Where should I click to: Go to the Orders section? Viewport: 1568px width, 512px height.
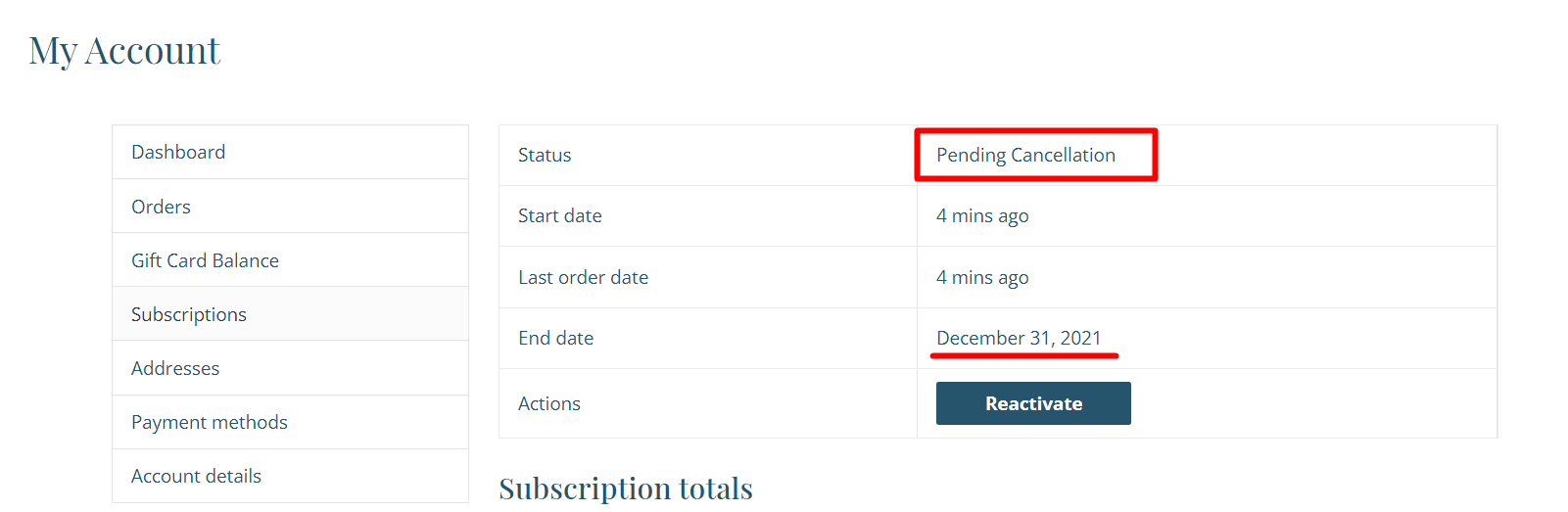pyautogui.click(x=161, y=207)
